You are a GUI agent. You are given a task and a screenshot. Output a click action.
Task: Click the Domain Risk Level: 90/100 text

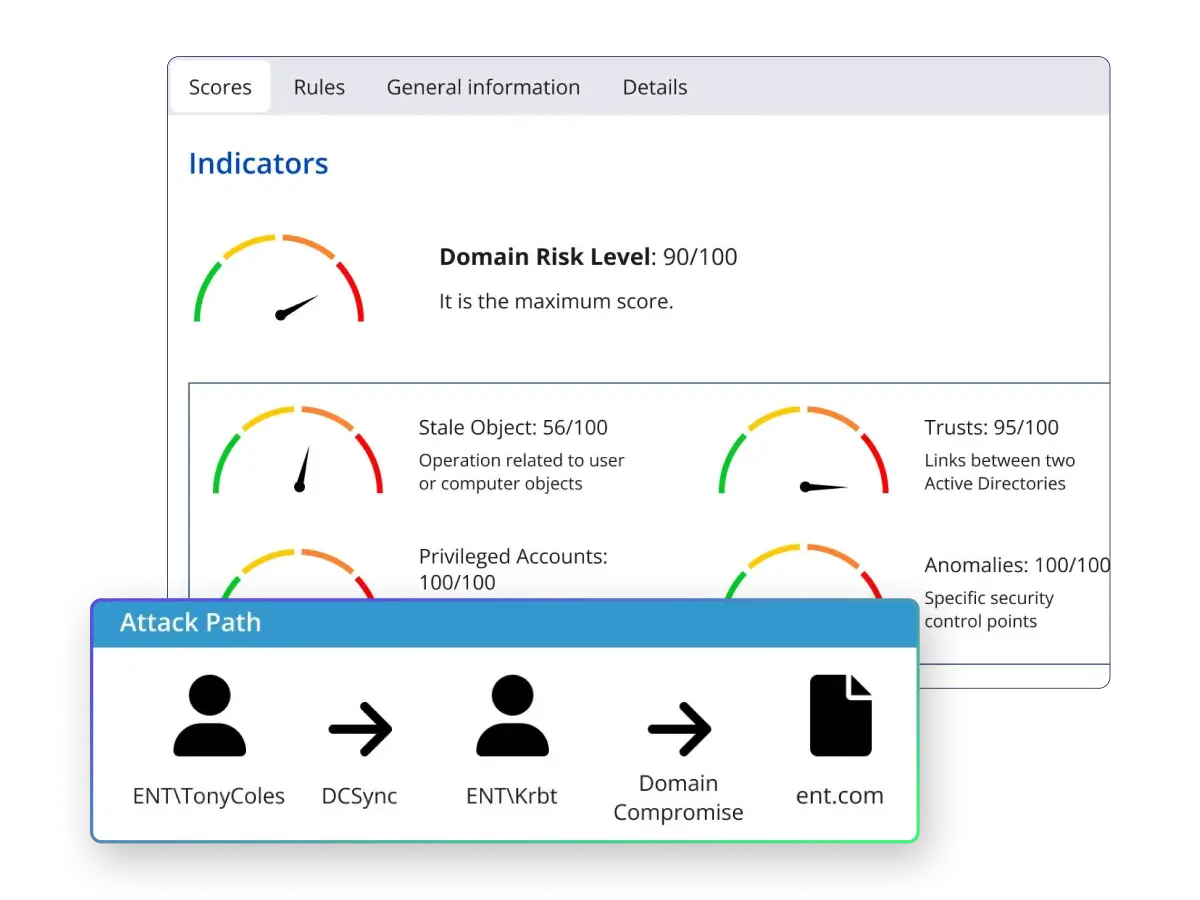point(588,257)
